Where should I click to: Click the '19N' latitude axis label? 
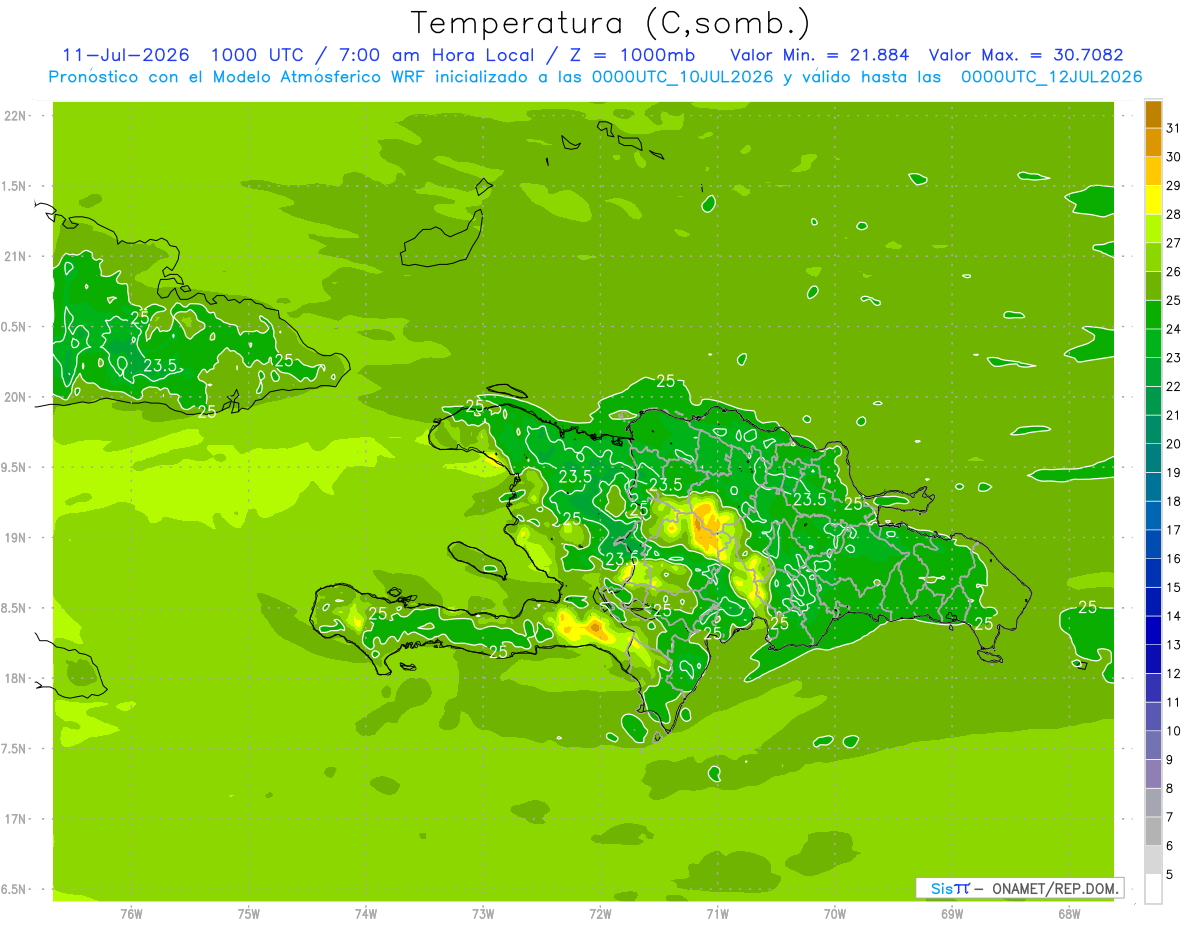[16, 538]
